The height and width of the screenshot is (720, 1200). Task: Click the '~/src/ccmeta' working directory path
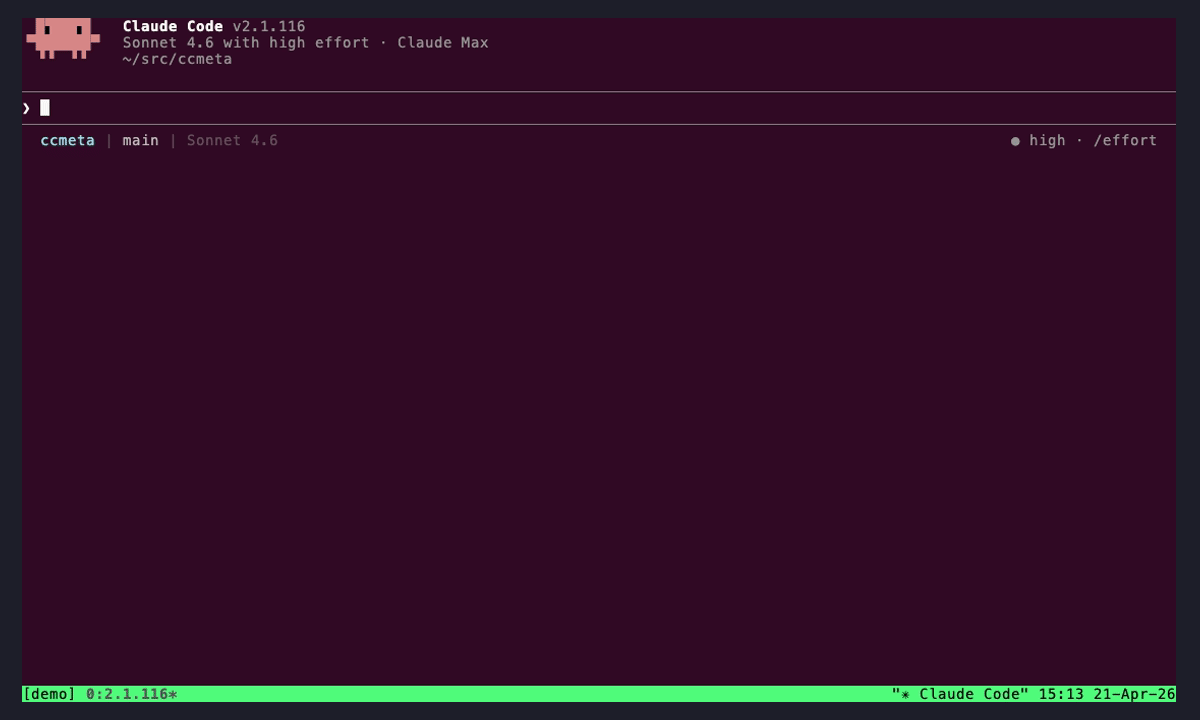click(x=177, y=59)
